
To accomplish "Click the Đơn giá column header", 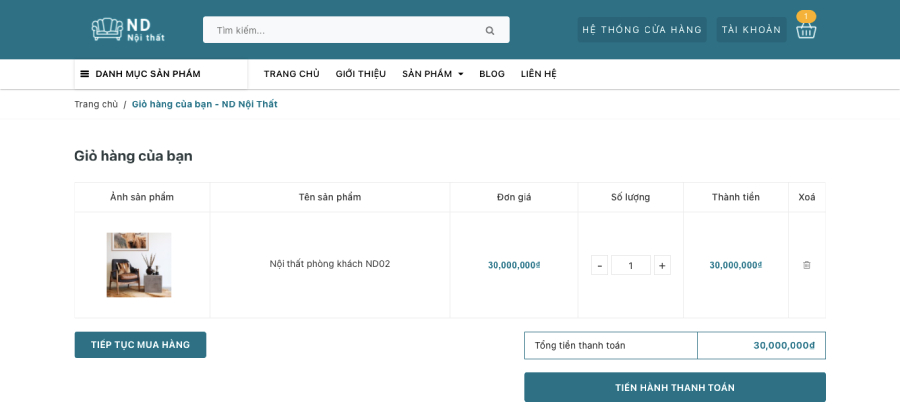I will 514,197.
